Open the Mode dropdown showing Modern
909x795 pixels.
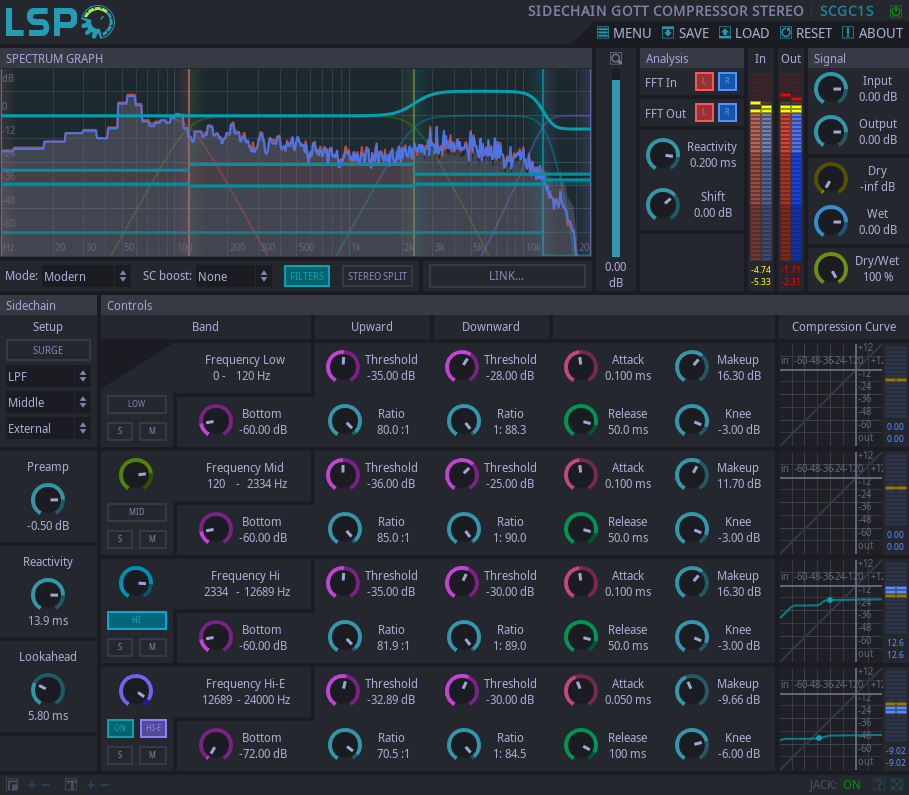coord(85,276)
